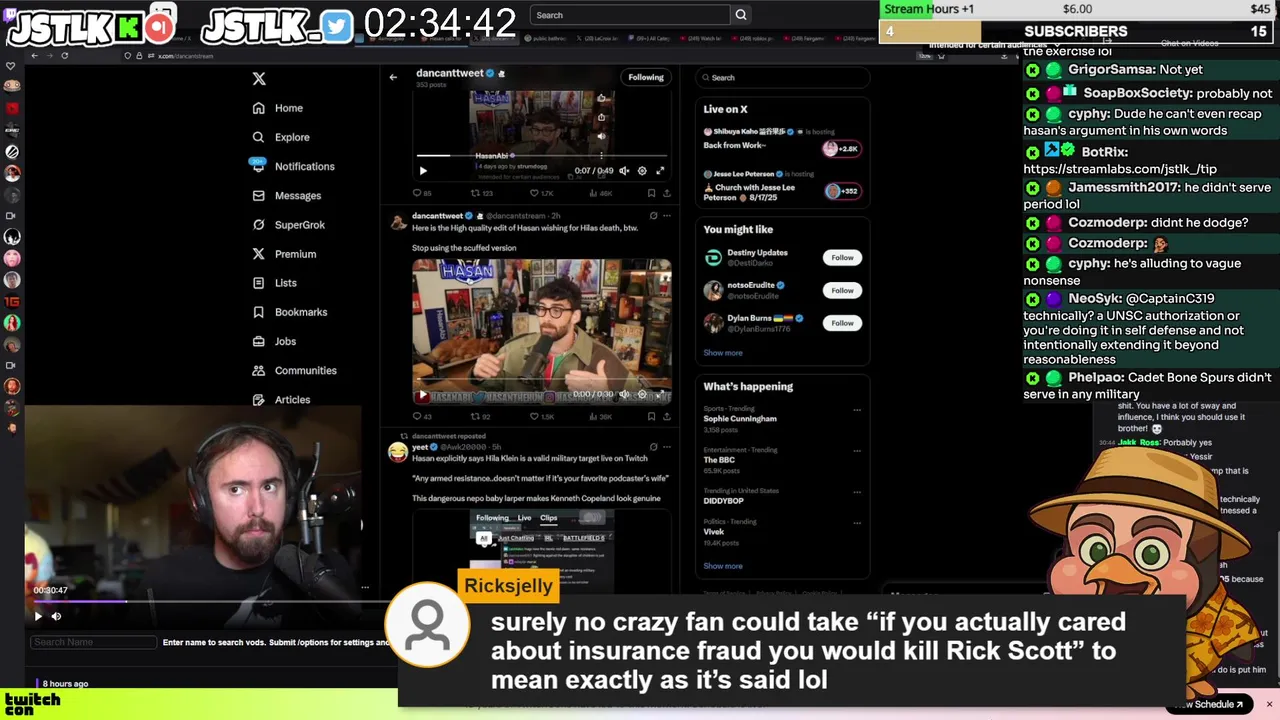Open SuperGrok in X sidebar
Viewport: 1280px width, 720px height.
coord(288,225)
